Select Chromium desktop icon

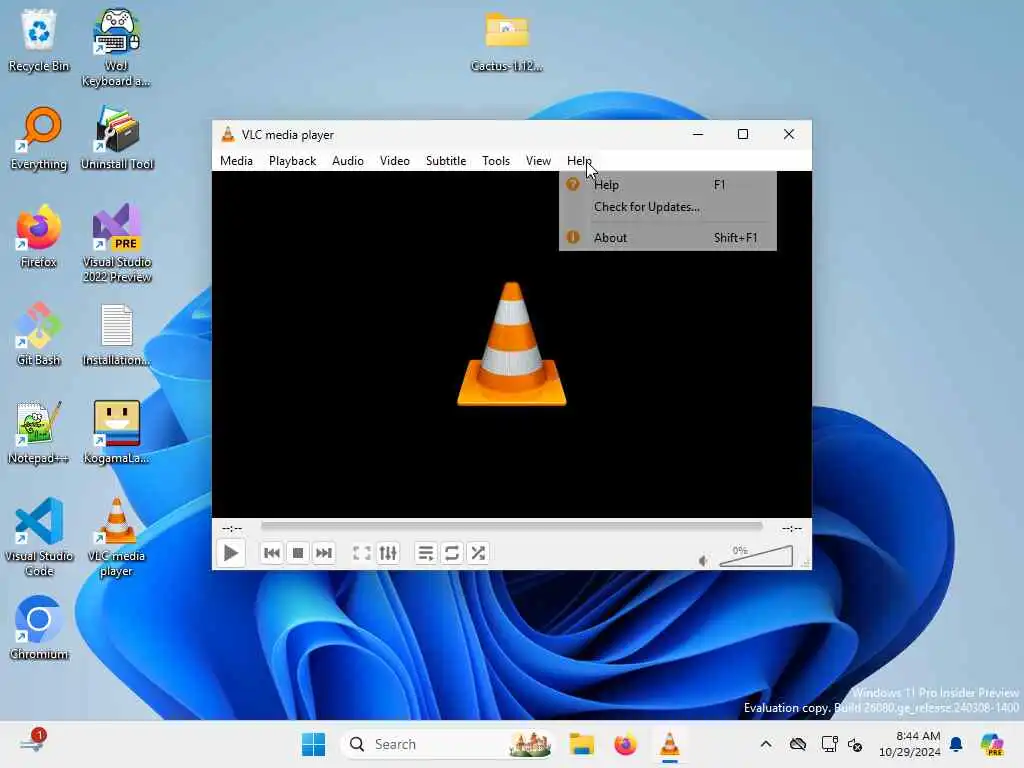pyautogui.click(x=39, y=628)
